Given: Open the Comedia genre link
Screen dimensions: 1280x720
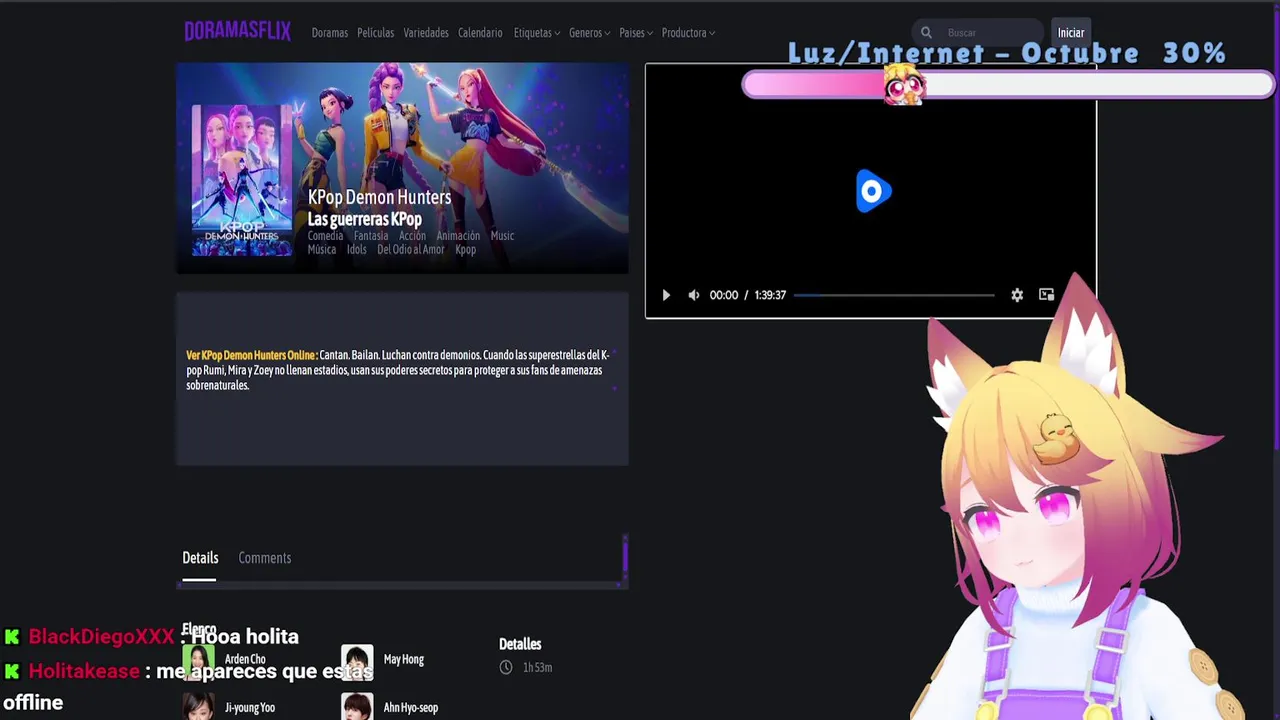Looking at the screenshot, I should pos(325,236).
